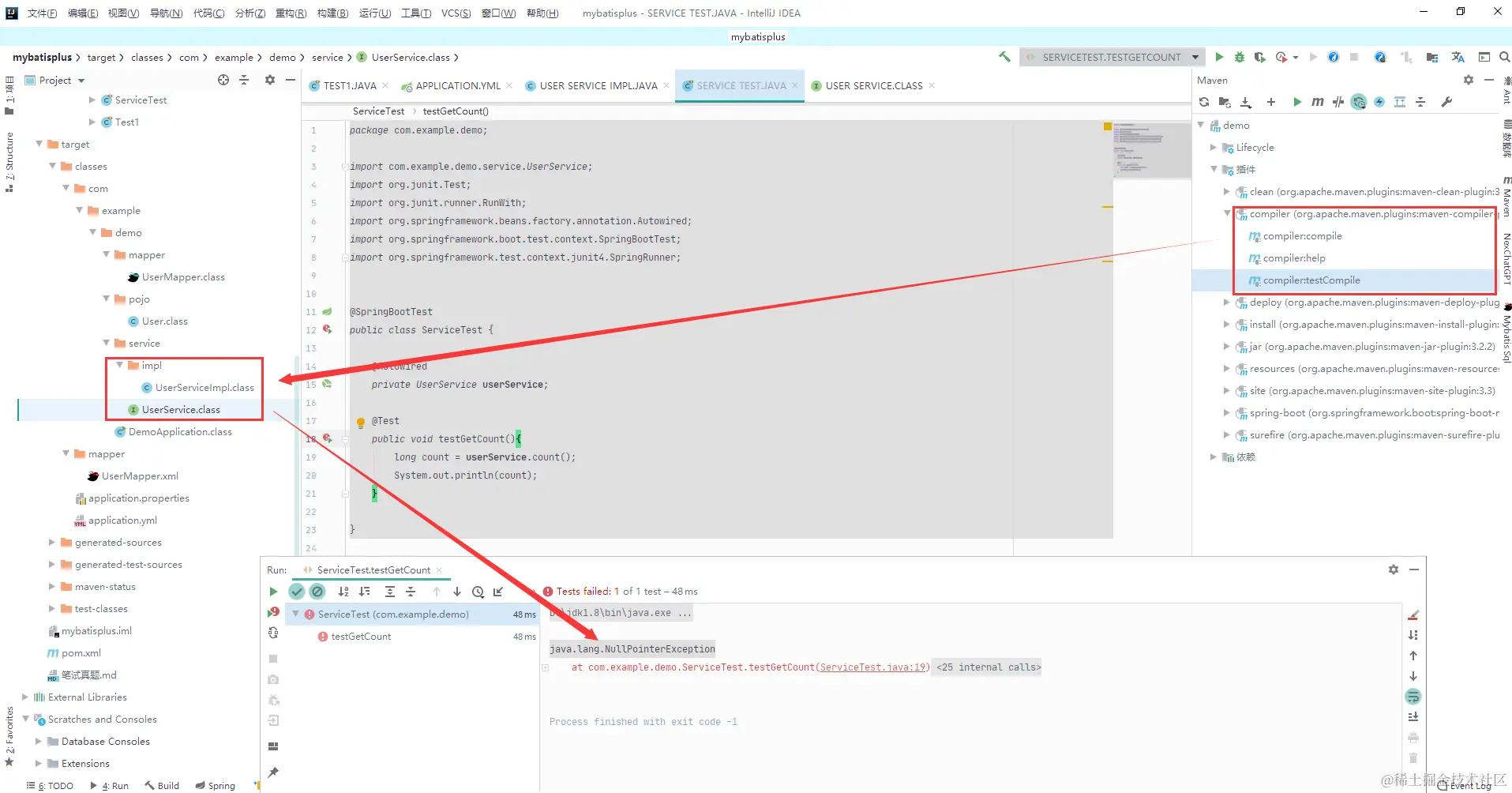Toggle the import block fold at line 3
1512x793 pixels.
coord(344,167)
